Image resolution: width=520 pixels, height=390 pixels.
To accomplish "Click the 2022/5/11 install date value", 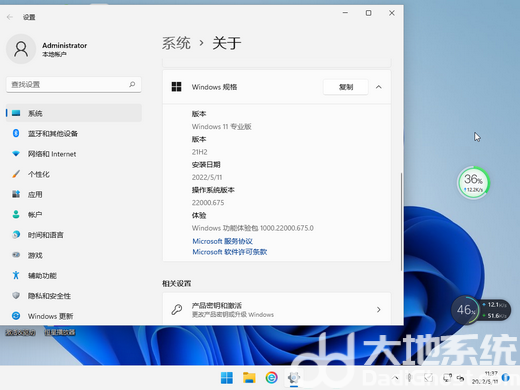I will click(207, 177).
